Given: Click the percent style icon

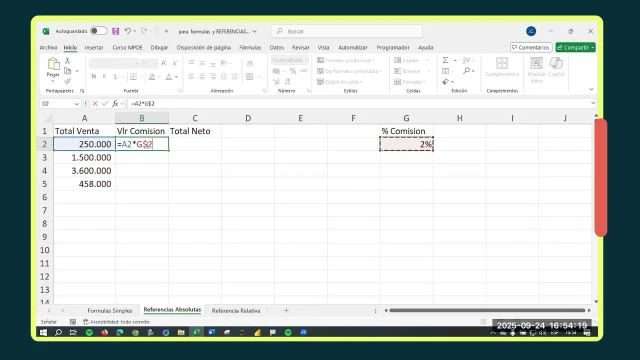Looking at the screenshot, I should [293, 71].
